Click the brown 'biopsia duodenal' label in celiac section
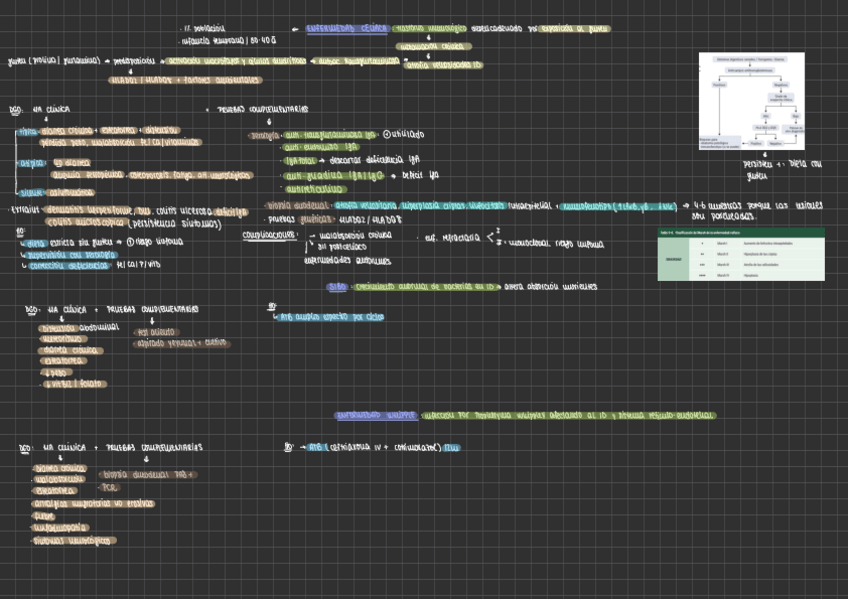This screenshot has width=848, height=599. (x=297, y=205)
